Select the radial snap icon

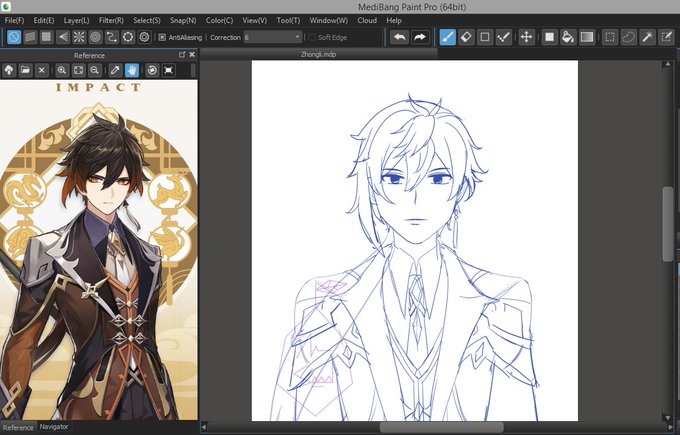(x=79, y=37)
